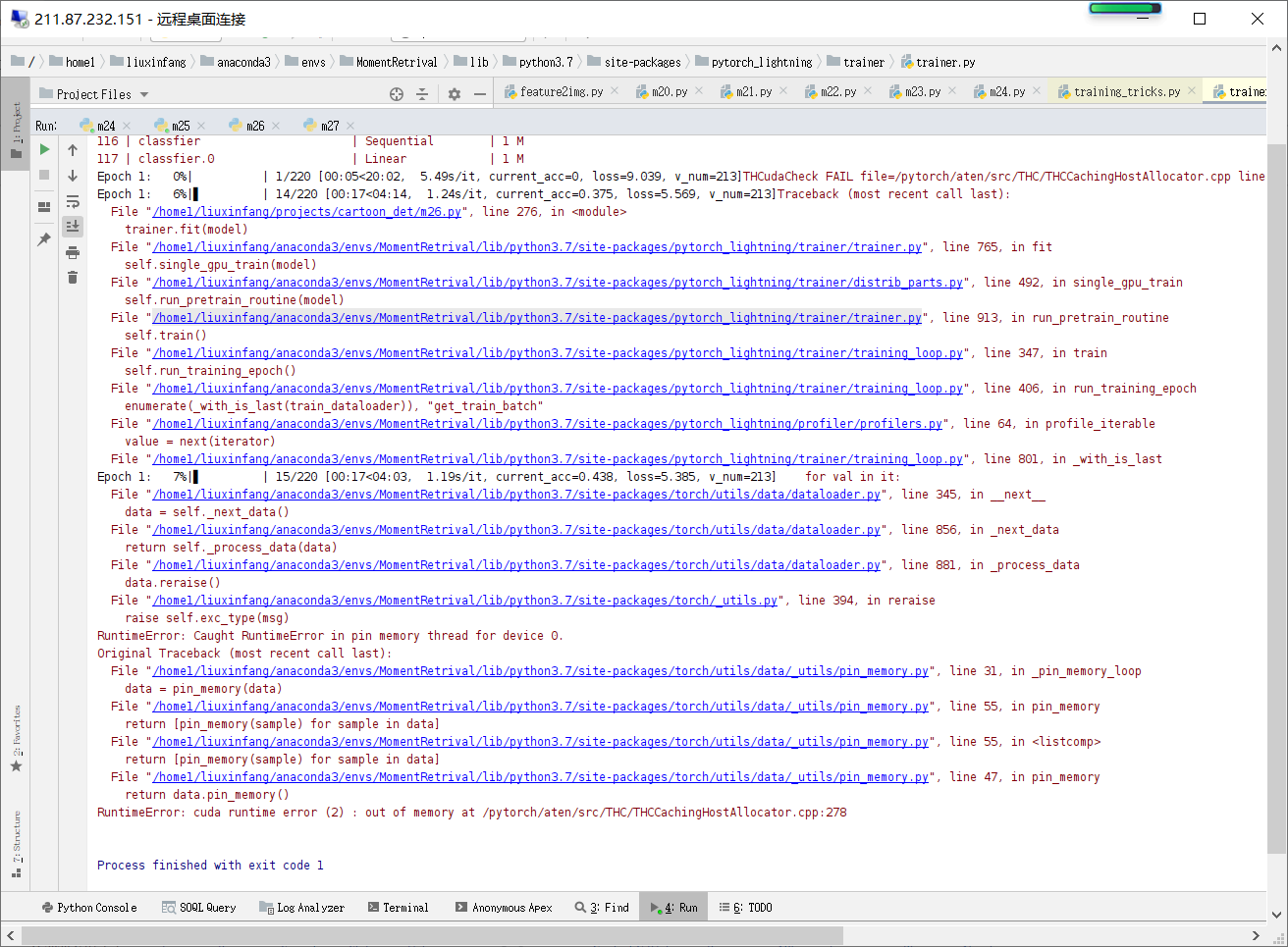This screenshot has width=1288, height=947.
Task: Locate opened file with crosshair icon
Action: click(397, 94)
